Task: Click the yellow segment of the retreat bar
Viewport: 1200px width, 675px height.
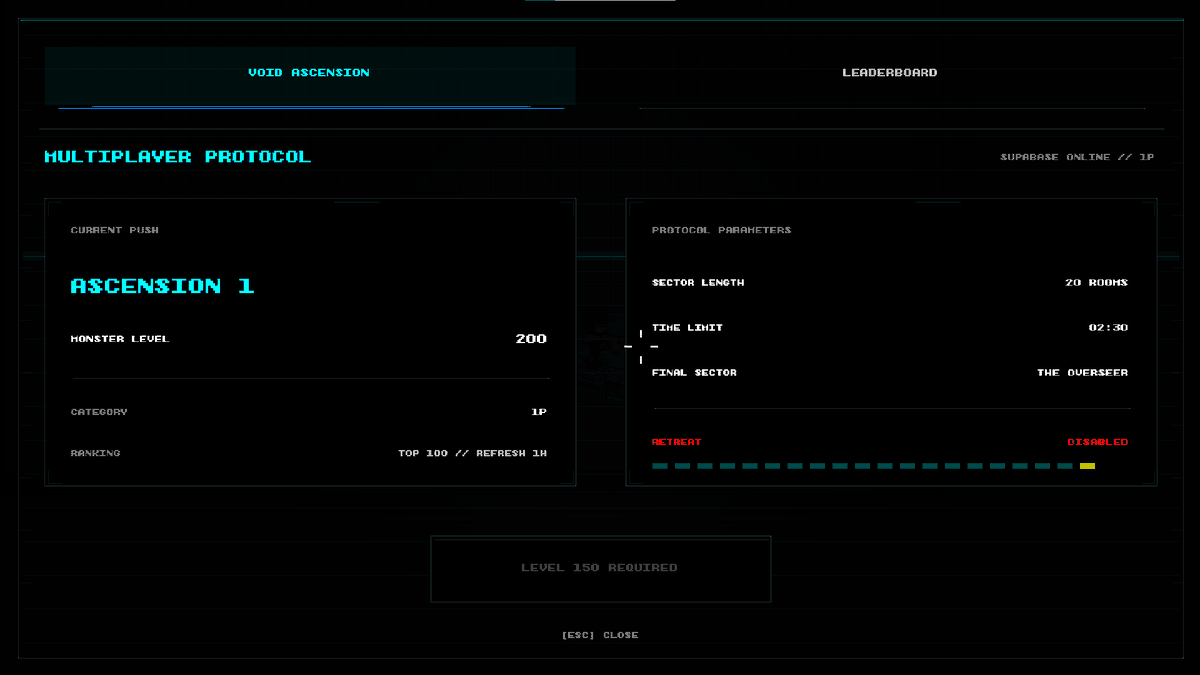Action: pos(1087,466)
